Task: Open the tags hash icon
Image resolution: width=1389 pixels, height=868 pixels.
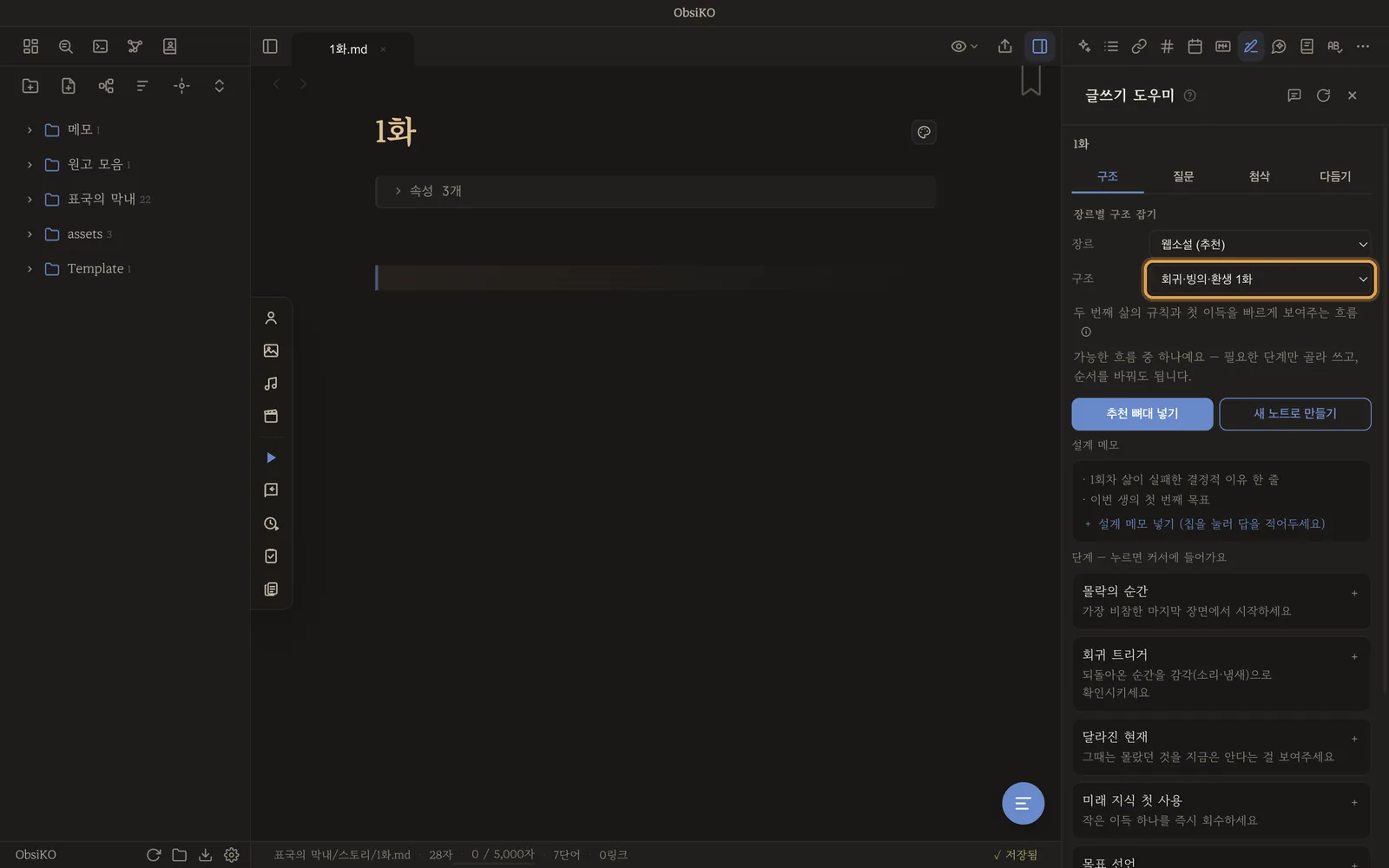Action: tap(1167, 46)
